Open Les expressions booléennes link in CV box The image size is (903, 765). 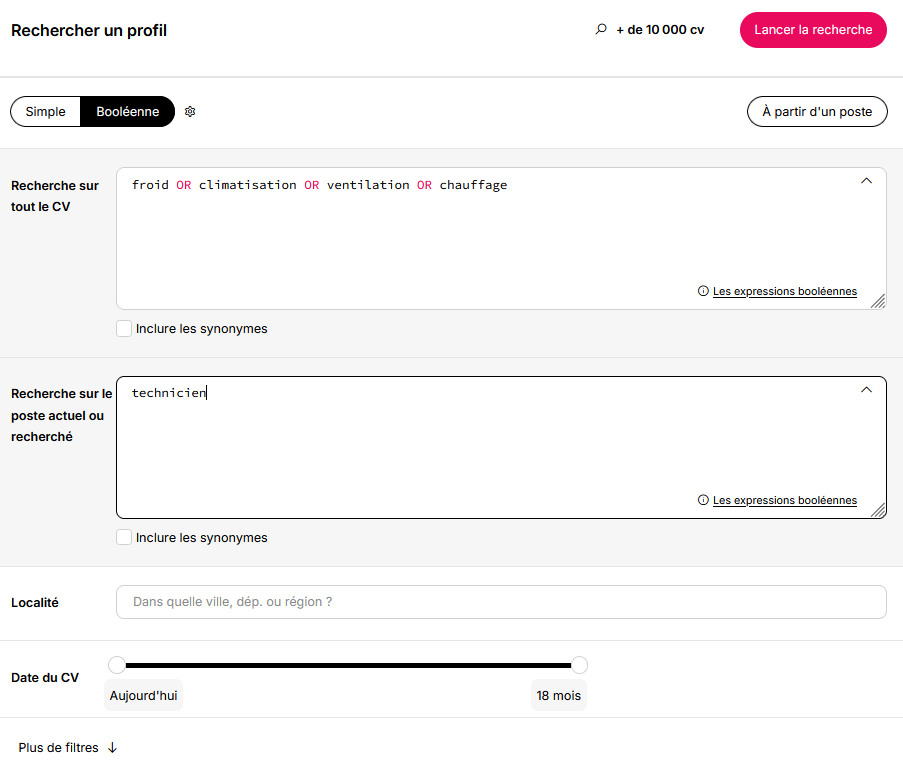click(784, 291)
